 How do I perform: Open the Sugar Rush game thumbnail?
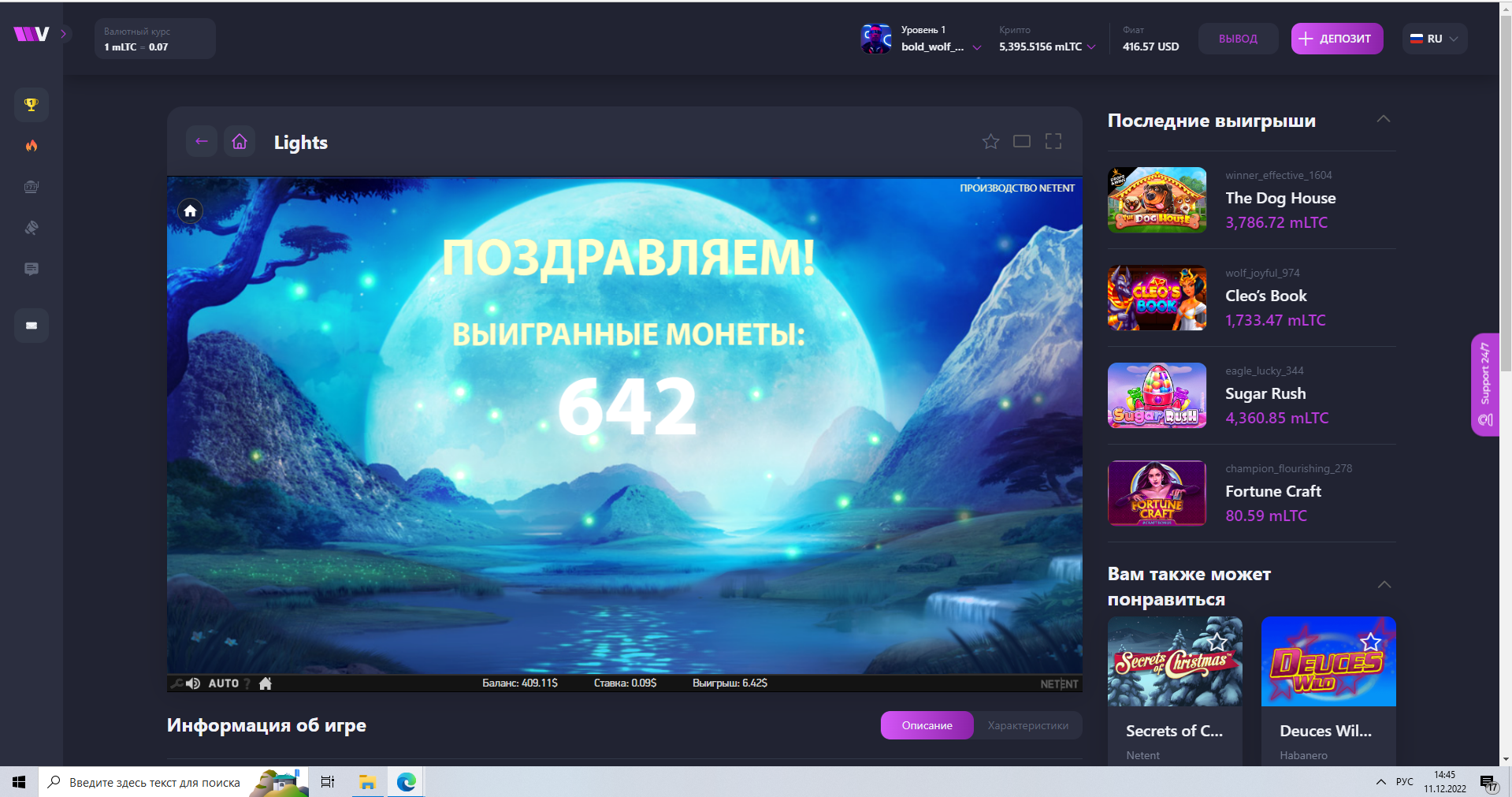(x=1157, y=396)
